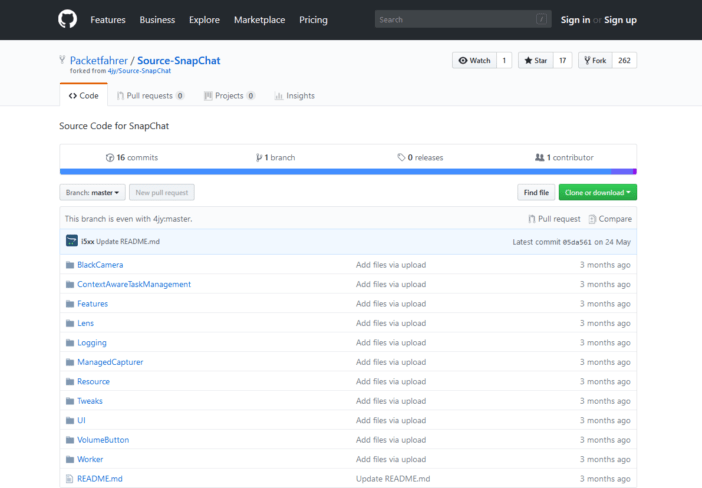Select the ContextAwareTaskManagement folder icon

tap(70, 284)
